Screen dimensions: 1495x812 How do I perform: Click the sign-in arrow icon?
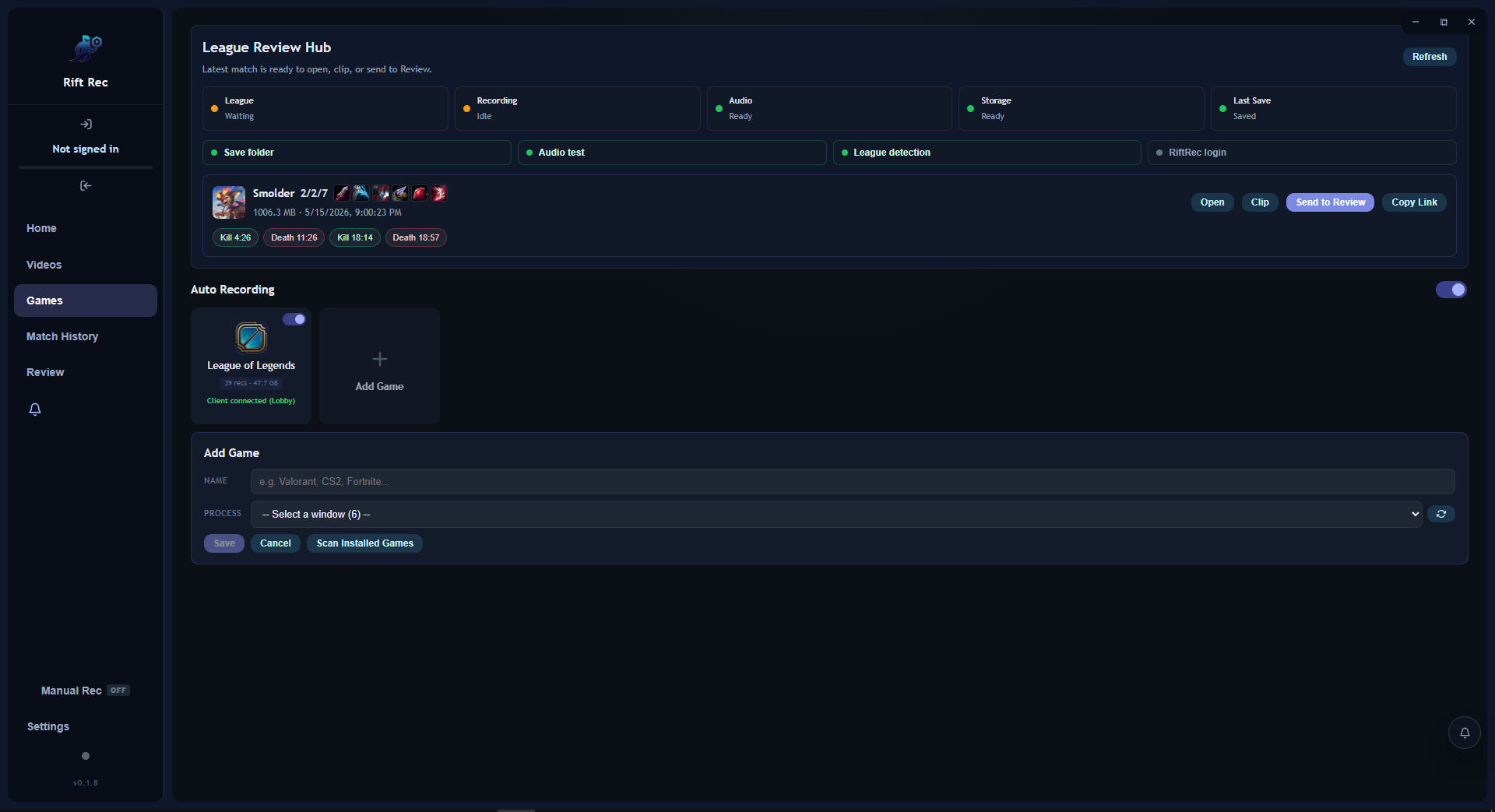pos(86,125)
